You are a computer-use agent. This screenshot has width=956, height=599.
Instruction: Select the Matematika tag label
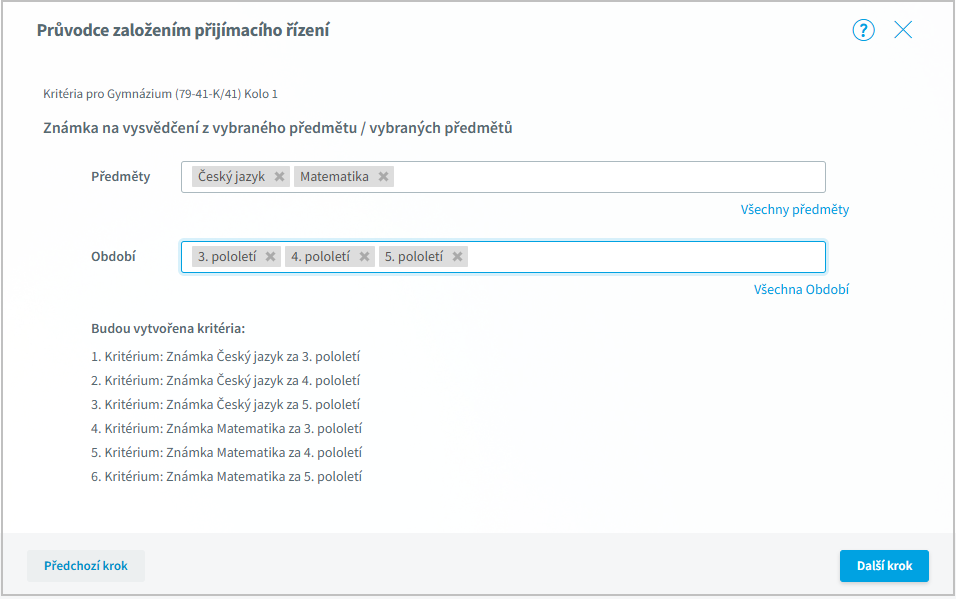pos(334,177)
